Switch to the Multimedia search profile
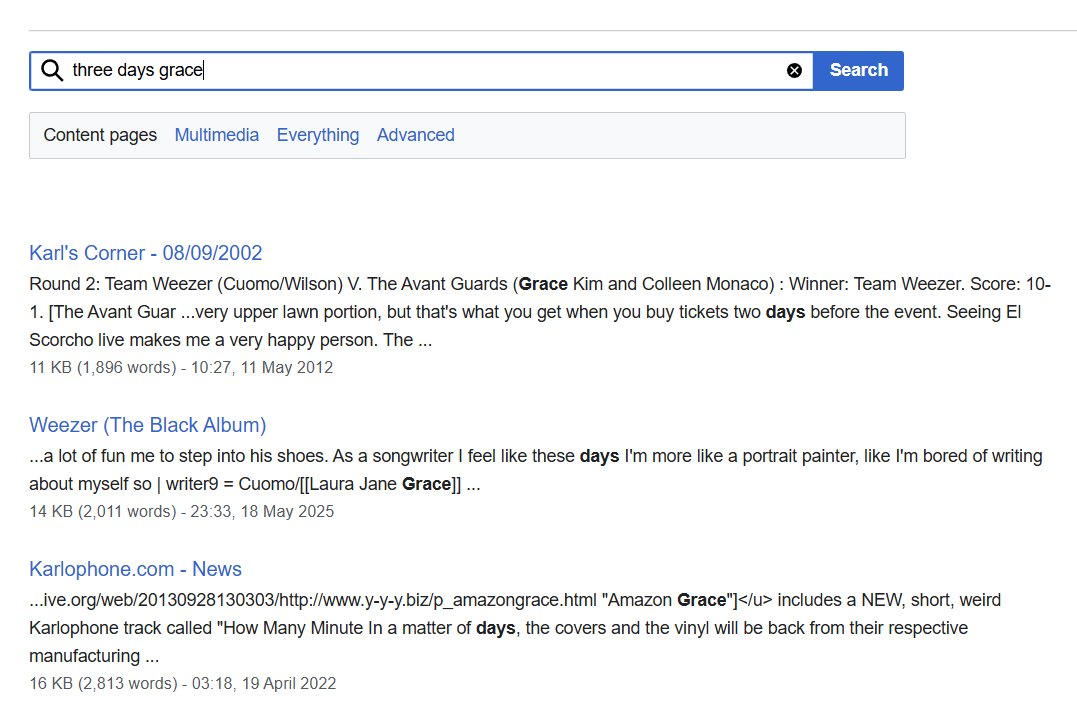The height and width of the screenshot is (704, 1077). tap(216, 135)
